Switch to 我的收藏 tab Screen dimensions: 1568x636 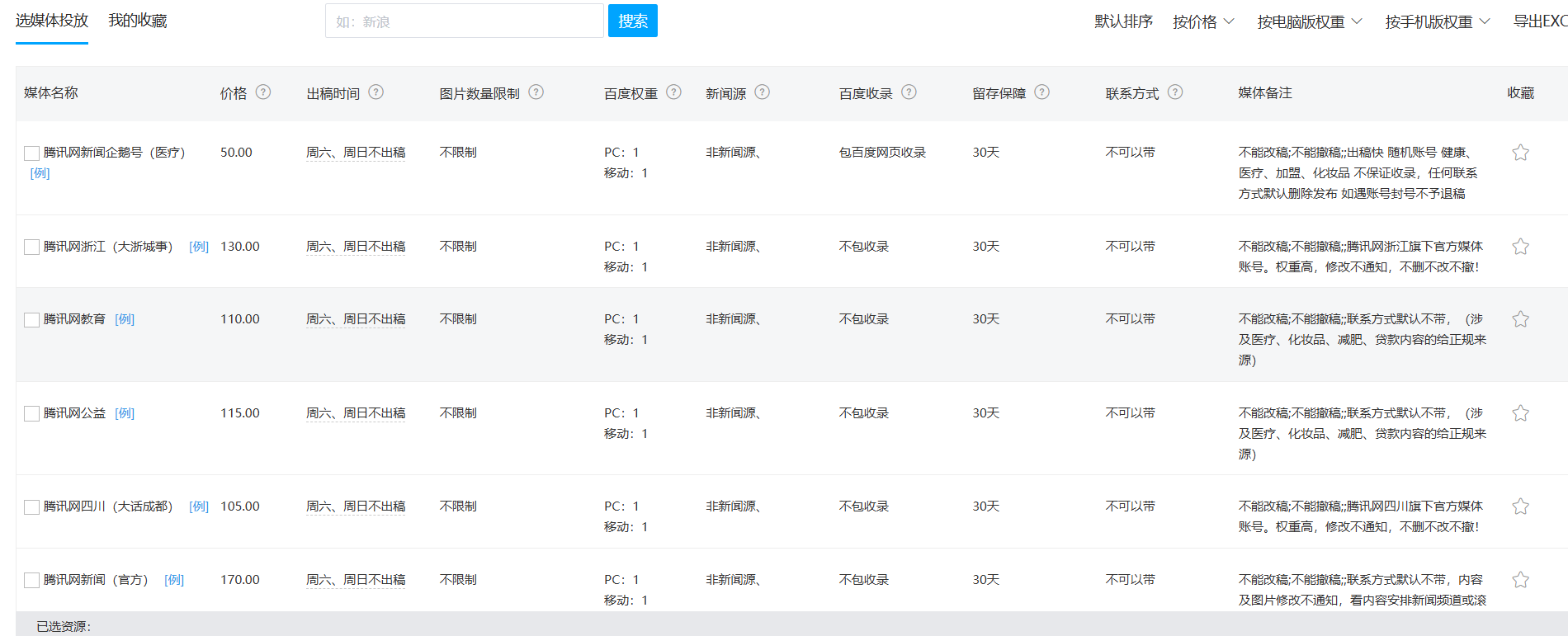click(x=137, y=21)
